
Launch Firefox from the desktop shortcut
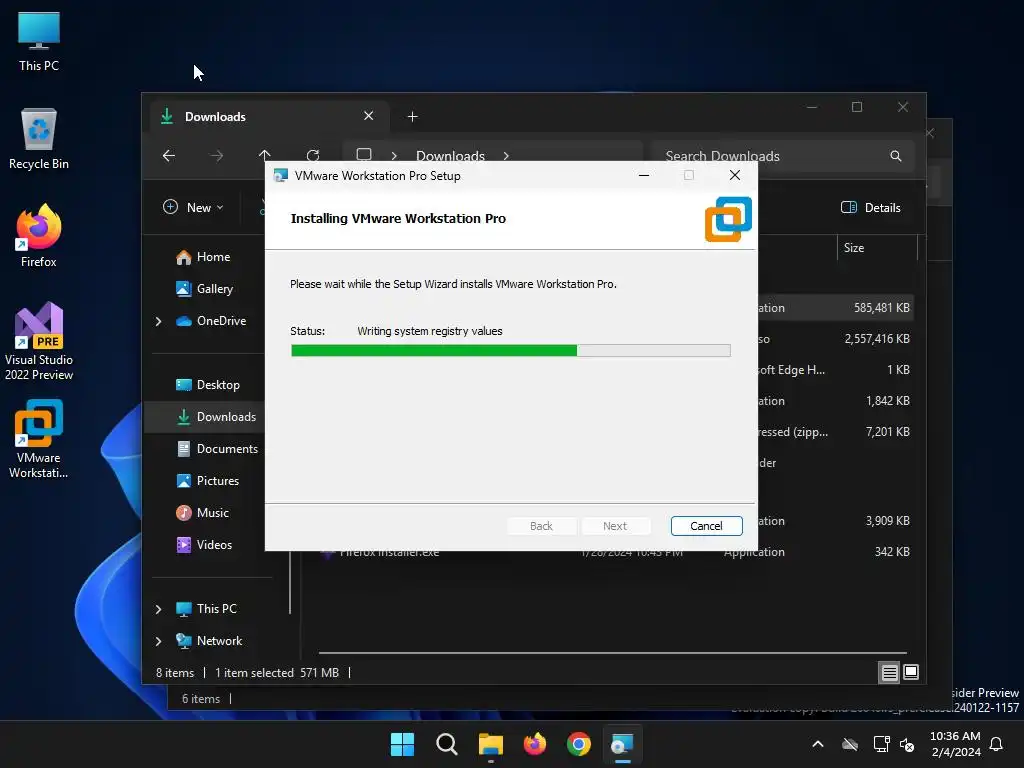tap(39, 236)
